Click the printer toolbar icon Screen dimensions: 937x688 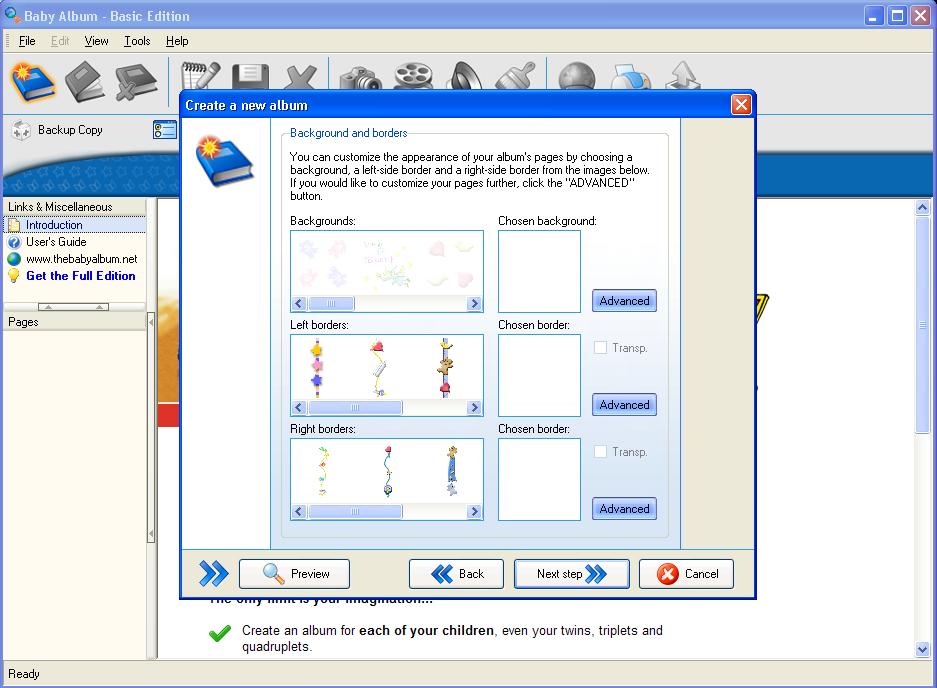(630, 77)
